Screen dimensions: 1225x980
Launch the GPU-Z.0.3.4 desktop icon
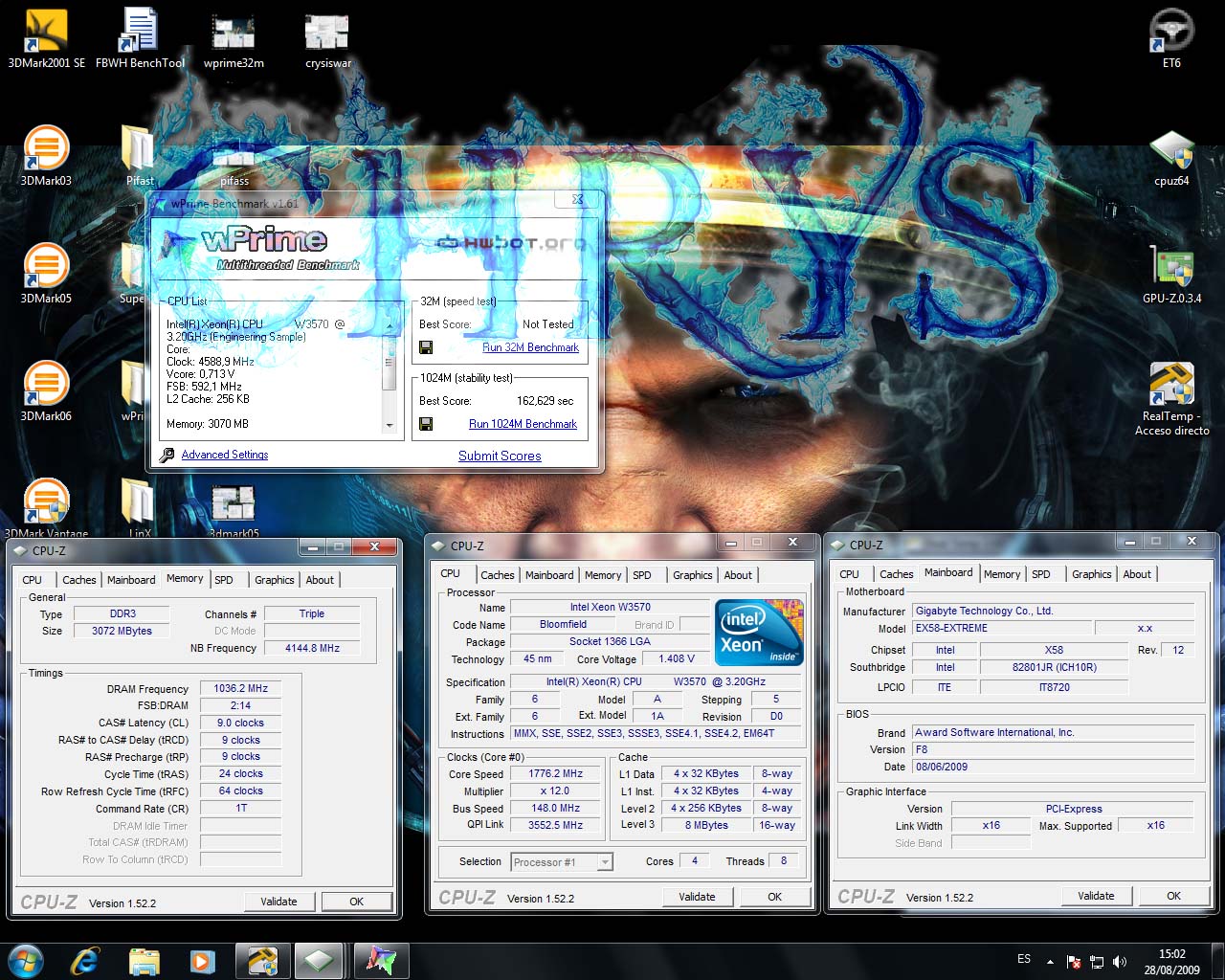[x=1171, y=273]
